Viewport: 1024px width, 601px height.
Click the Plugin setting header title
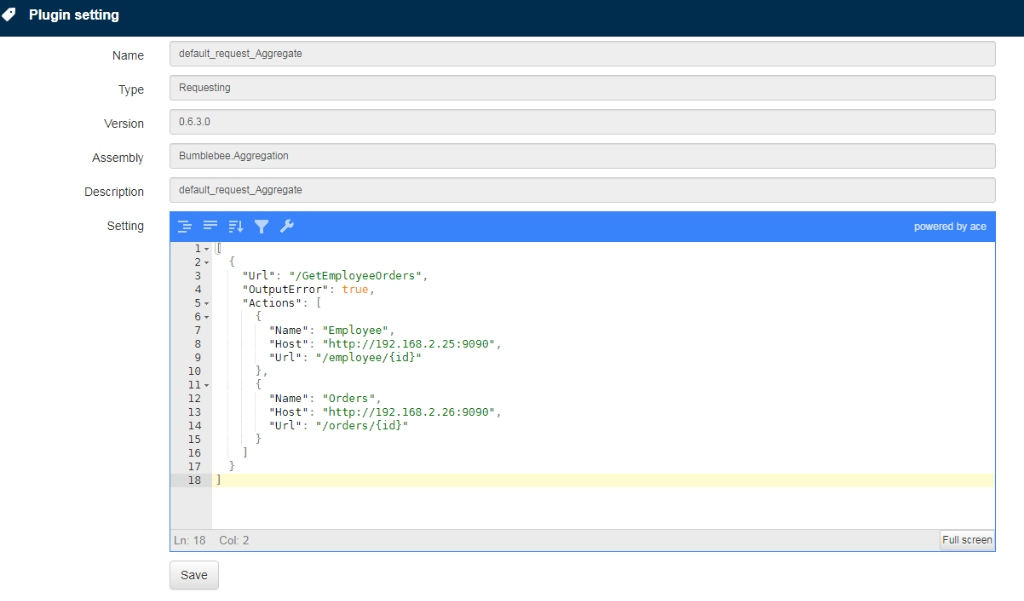[x=74, y=15]
